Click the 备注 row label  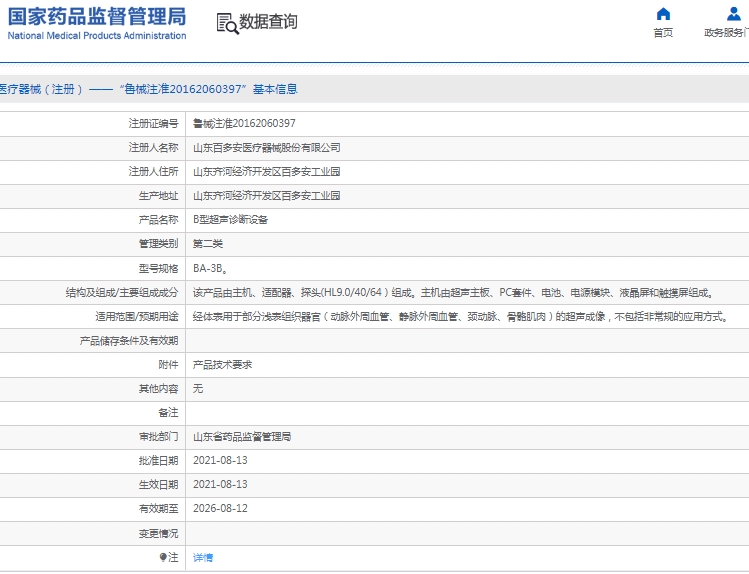tap(168, 413)
